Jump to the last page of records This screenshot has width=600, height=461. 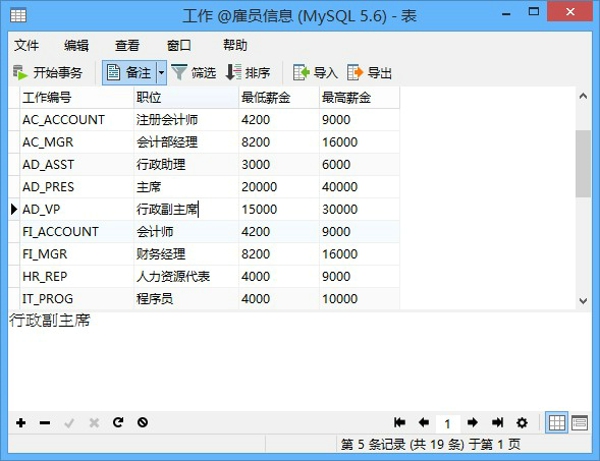(x=496, y=423)
